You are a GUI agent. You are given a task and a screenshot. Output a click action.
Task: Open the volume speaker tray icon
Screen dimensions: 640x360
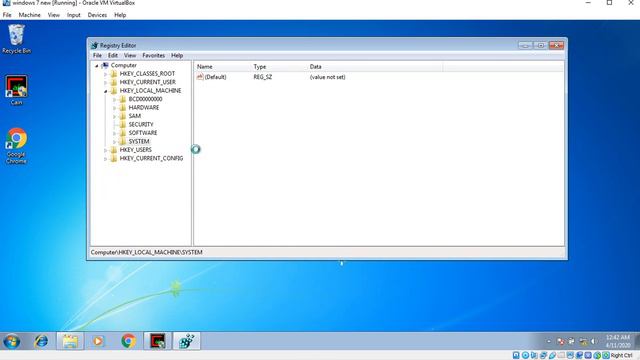coord(593,341)
